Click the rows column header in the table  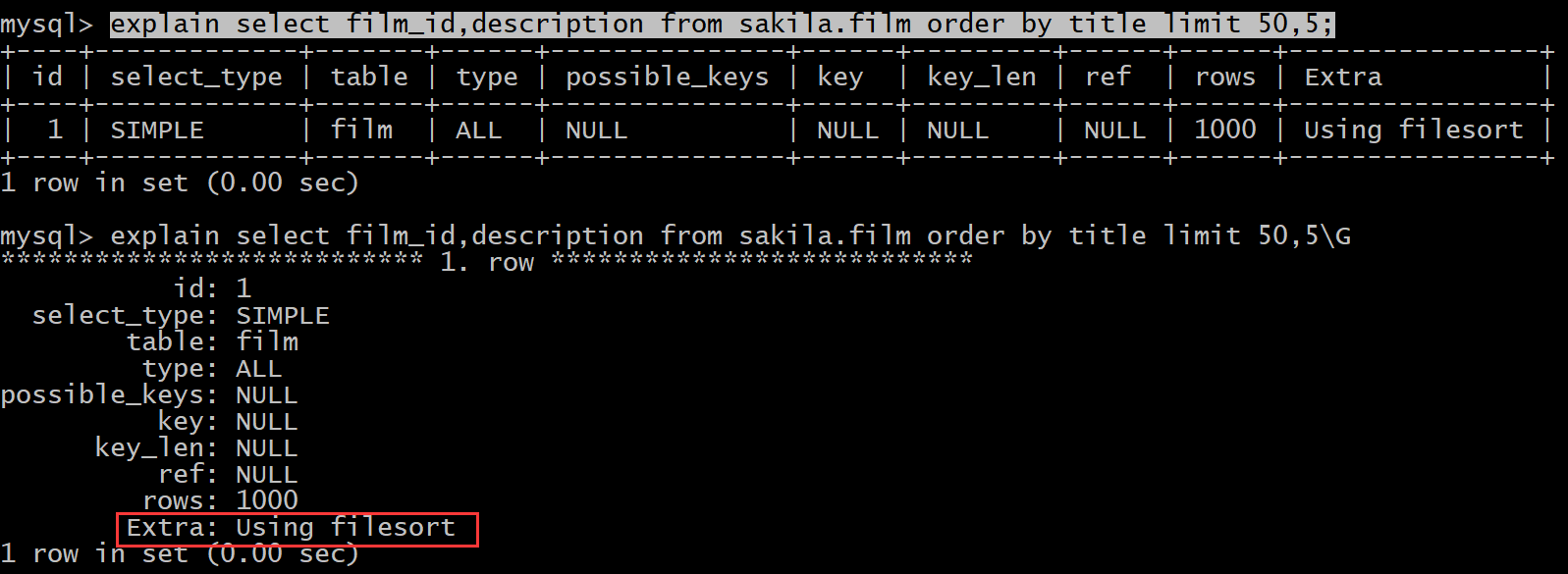tap(1224, 77)
